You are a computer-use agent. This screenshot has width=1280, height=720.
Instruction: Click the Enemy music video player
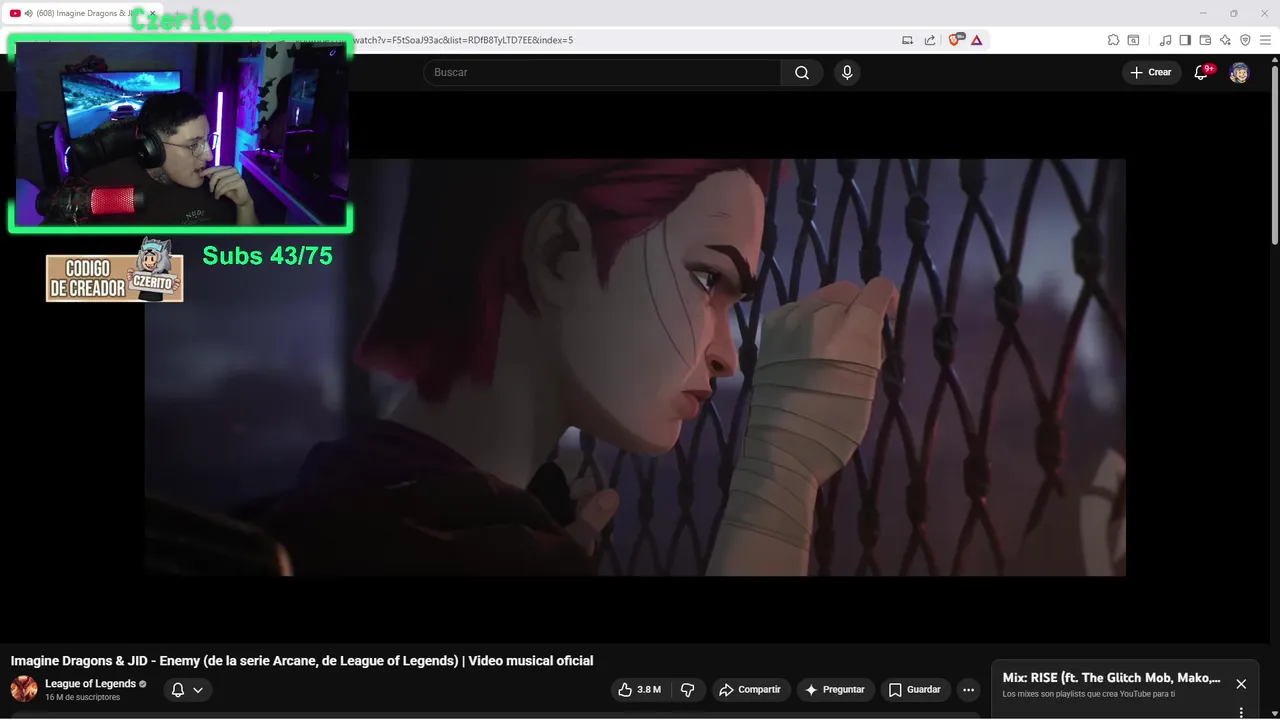pyautogui.click(x=635, y=367)
